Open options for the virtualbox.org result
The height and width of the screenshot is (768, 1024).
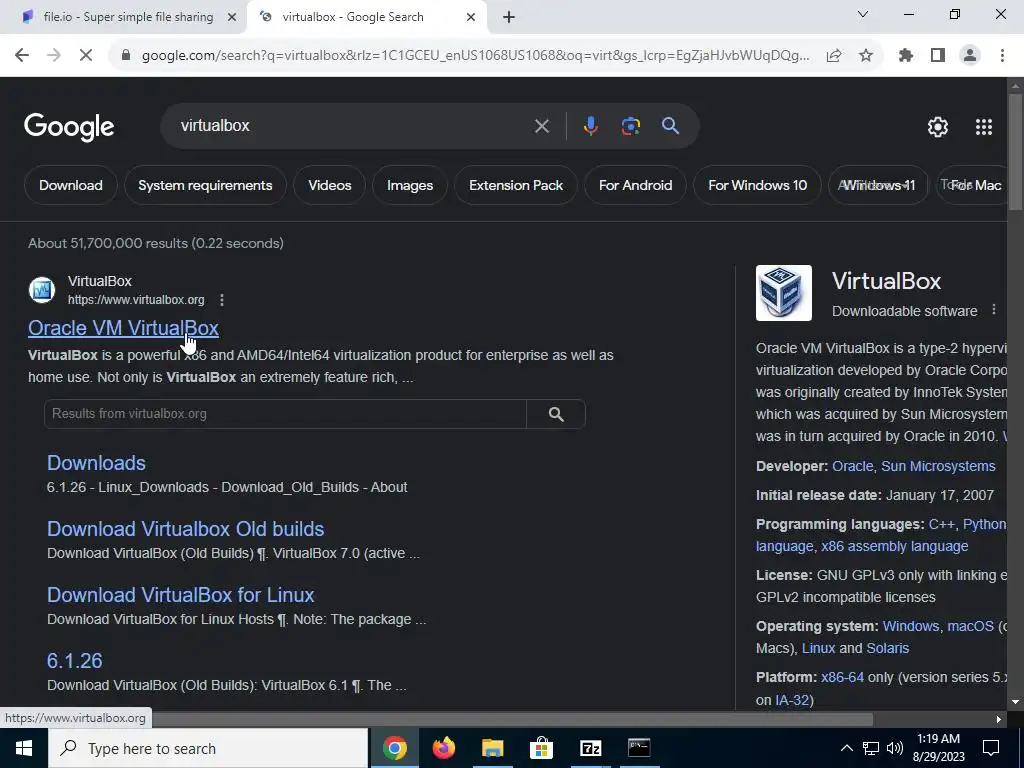pyautogui.click(x=222, y=300)
